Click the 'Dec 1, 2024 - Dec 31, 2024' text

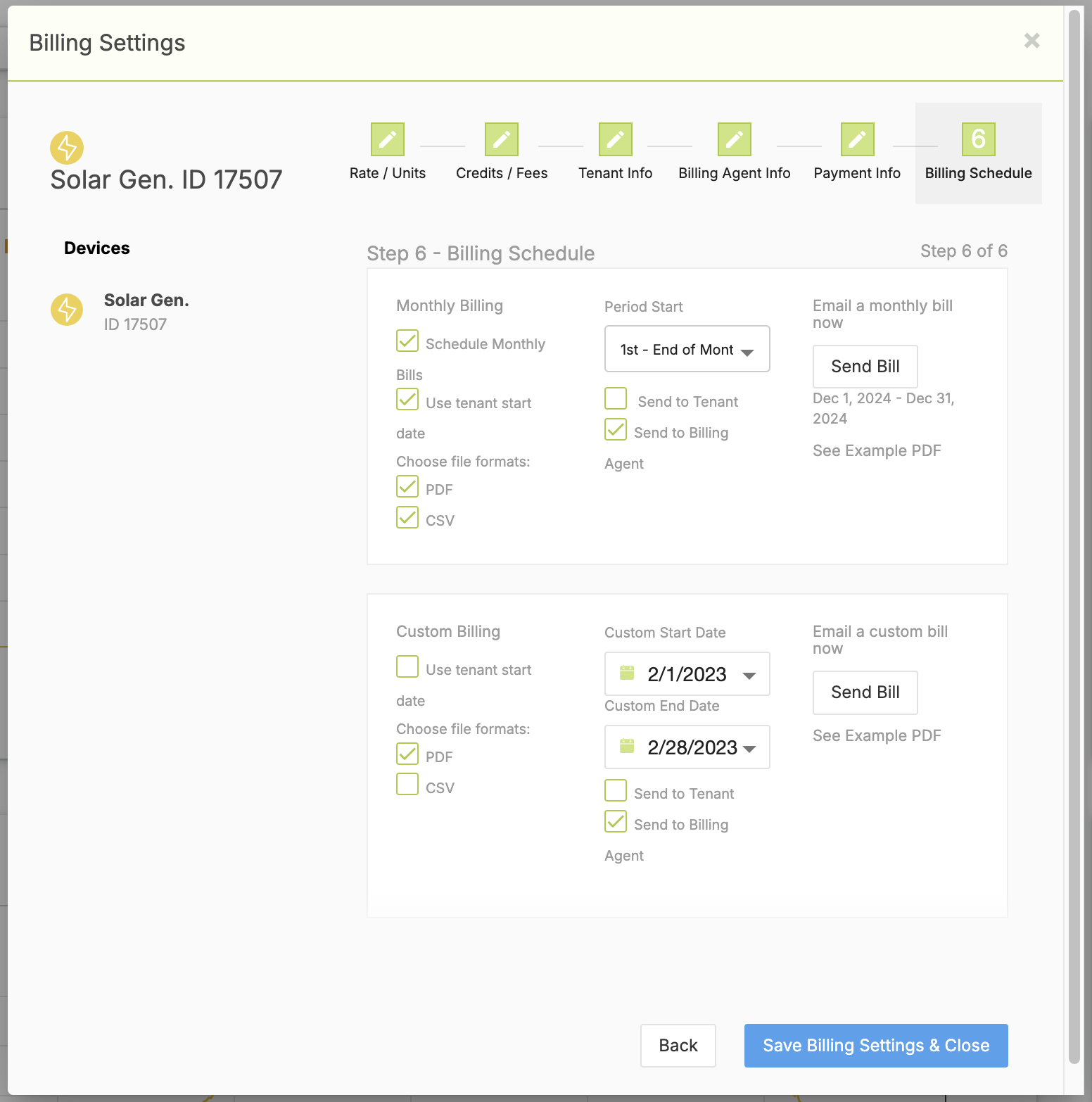[x=884, y=408]
